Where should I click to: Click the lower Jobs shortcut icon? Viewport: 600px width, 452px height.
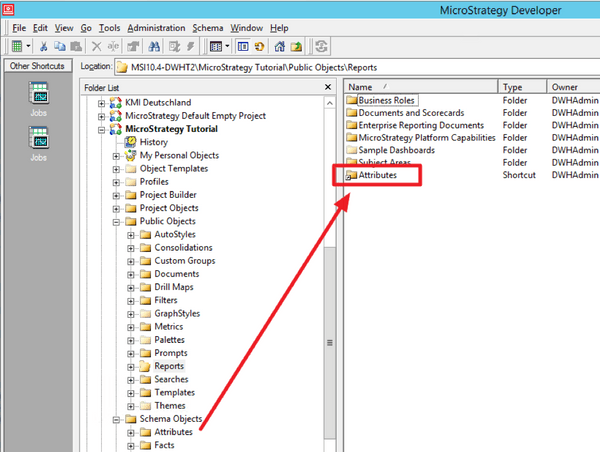tap(39, 137)
